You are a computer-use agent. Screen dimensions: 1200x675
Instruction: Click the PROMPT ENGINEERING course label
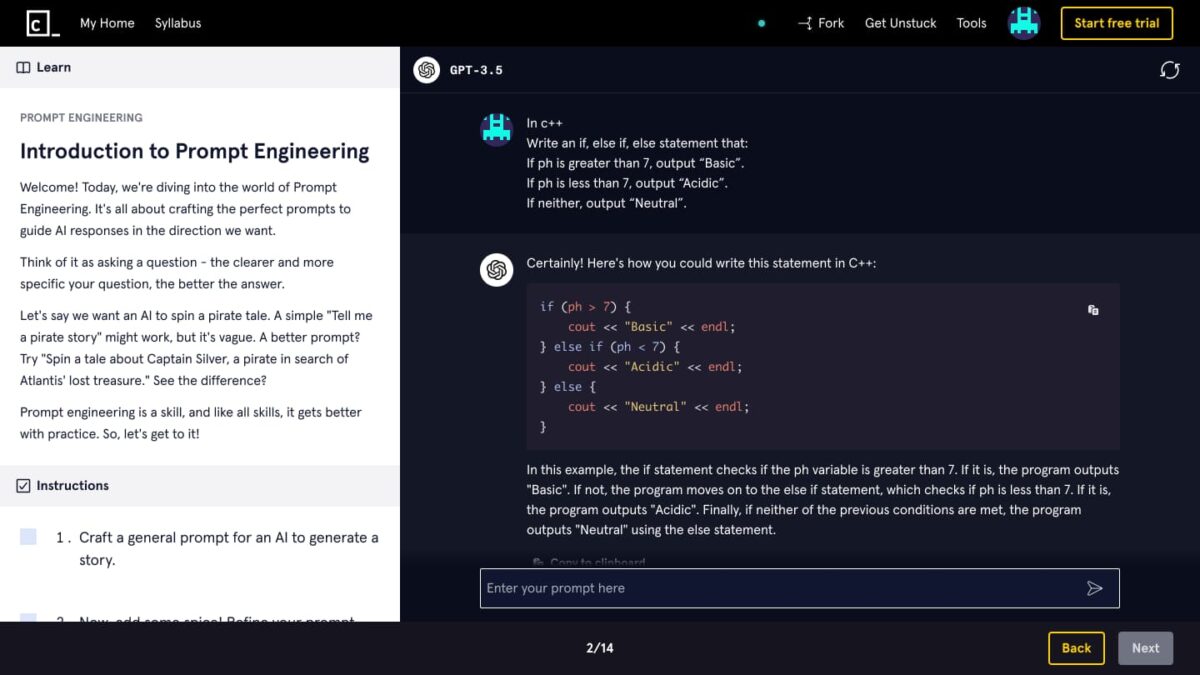click(81, 117)
